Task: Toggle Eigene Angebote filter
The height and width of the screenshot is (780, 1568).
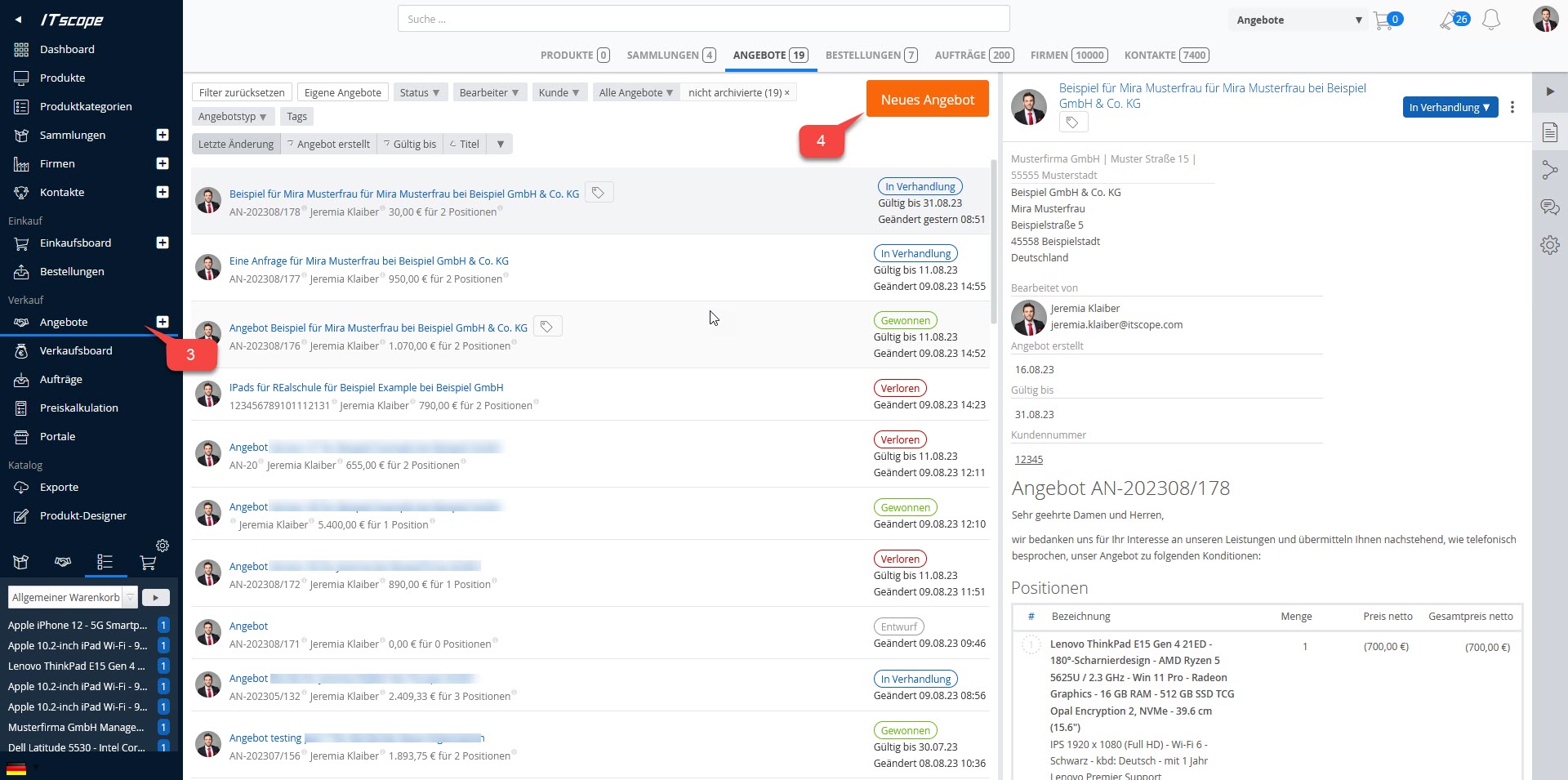Action: click(x=343, y=92)
